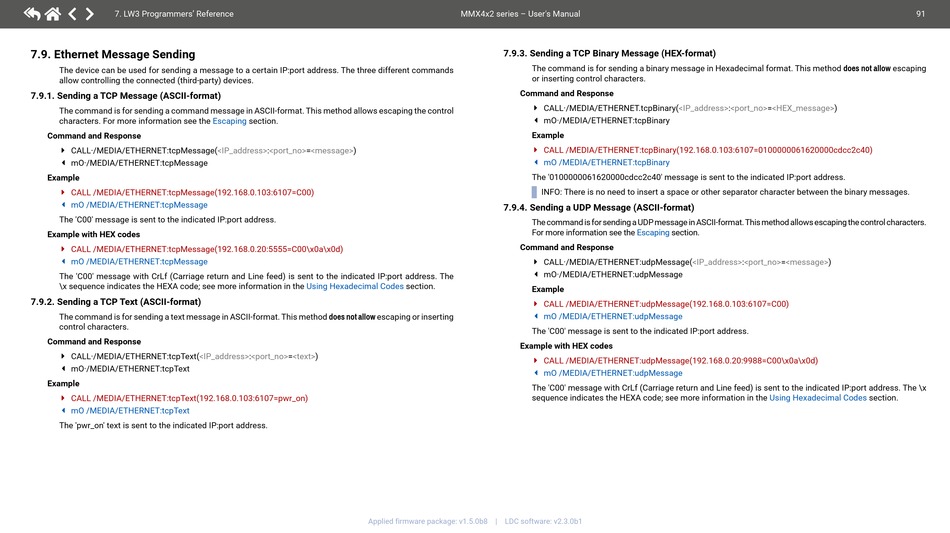Follow Using Hexadecimal Codes link in UDP section
The image size is (950, 533).
tap(817, 398)
